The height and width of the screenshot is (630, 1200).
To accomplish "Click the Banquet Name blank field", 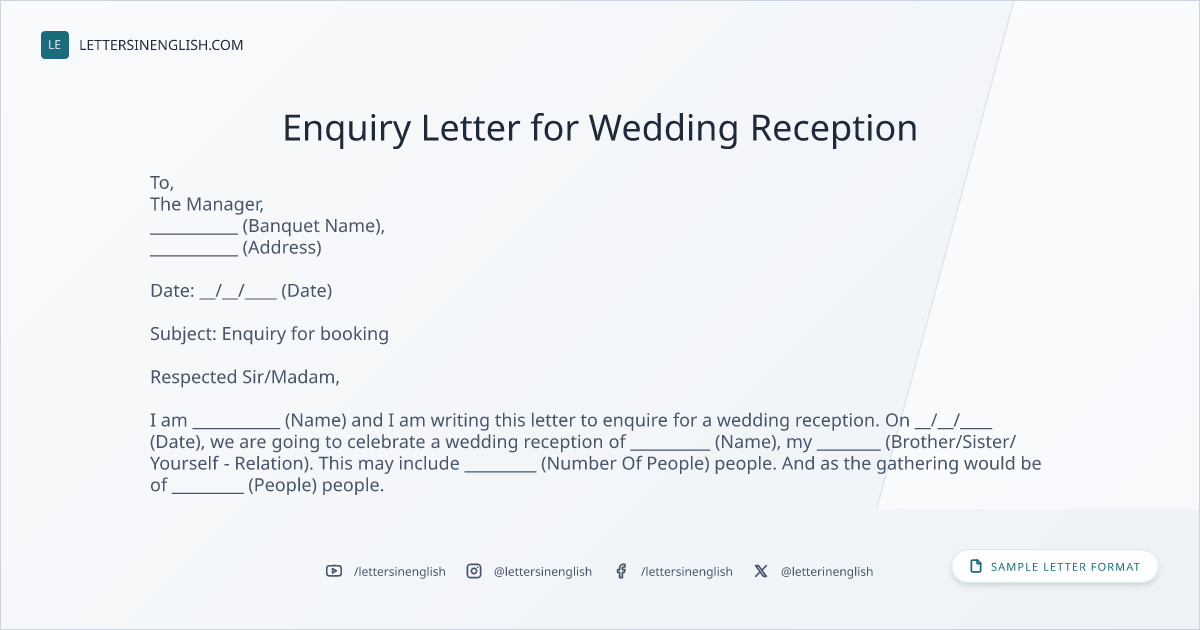I will pos(194,228).
